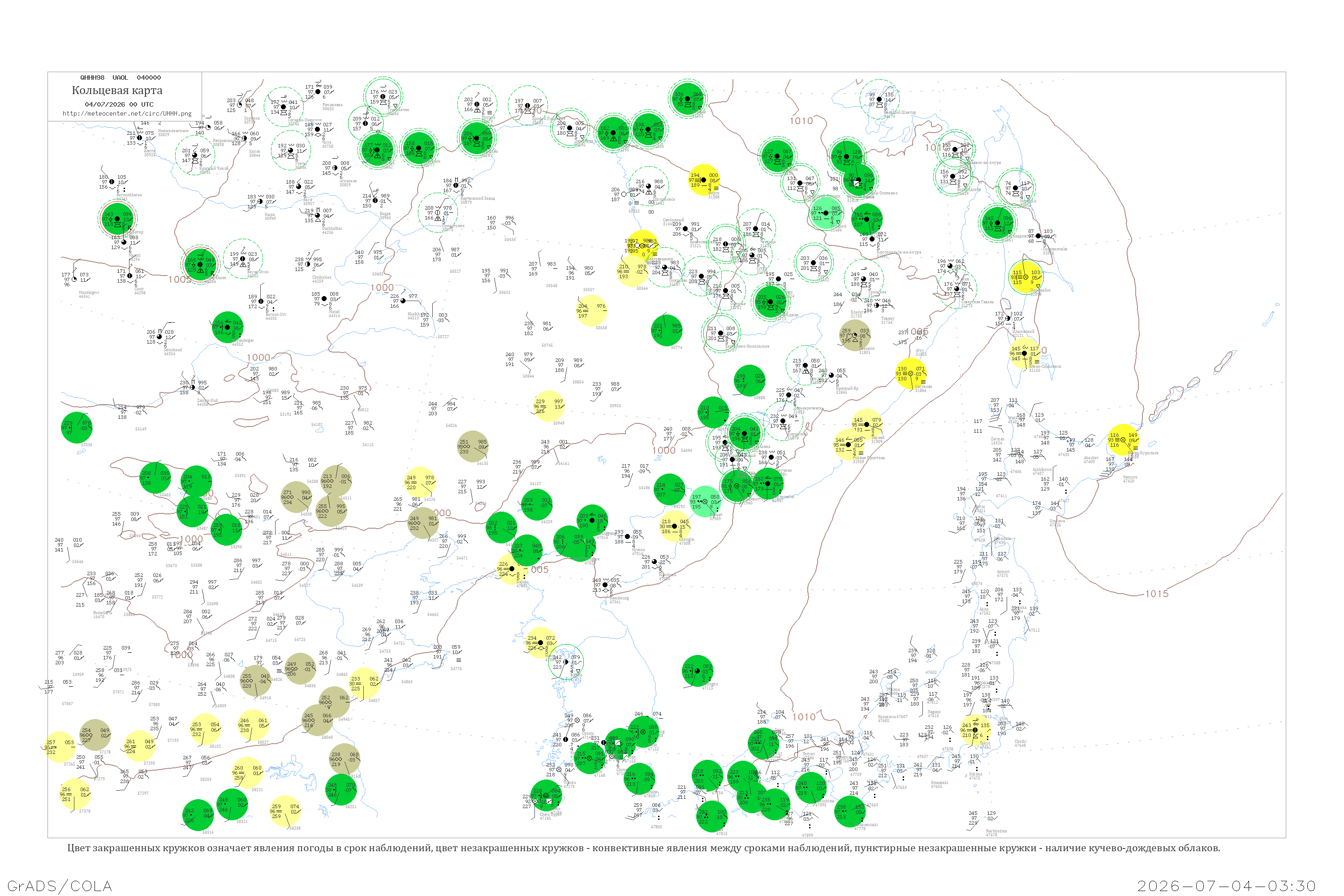
Task: Click the map title "Кольцевая карта"
Action: 117,90
